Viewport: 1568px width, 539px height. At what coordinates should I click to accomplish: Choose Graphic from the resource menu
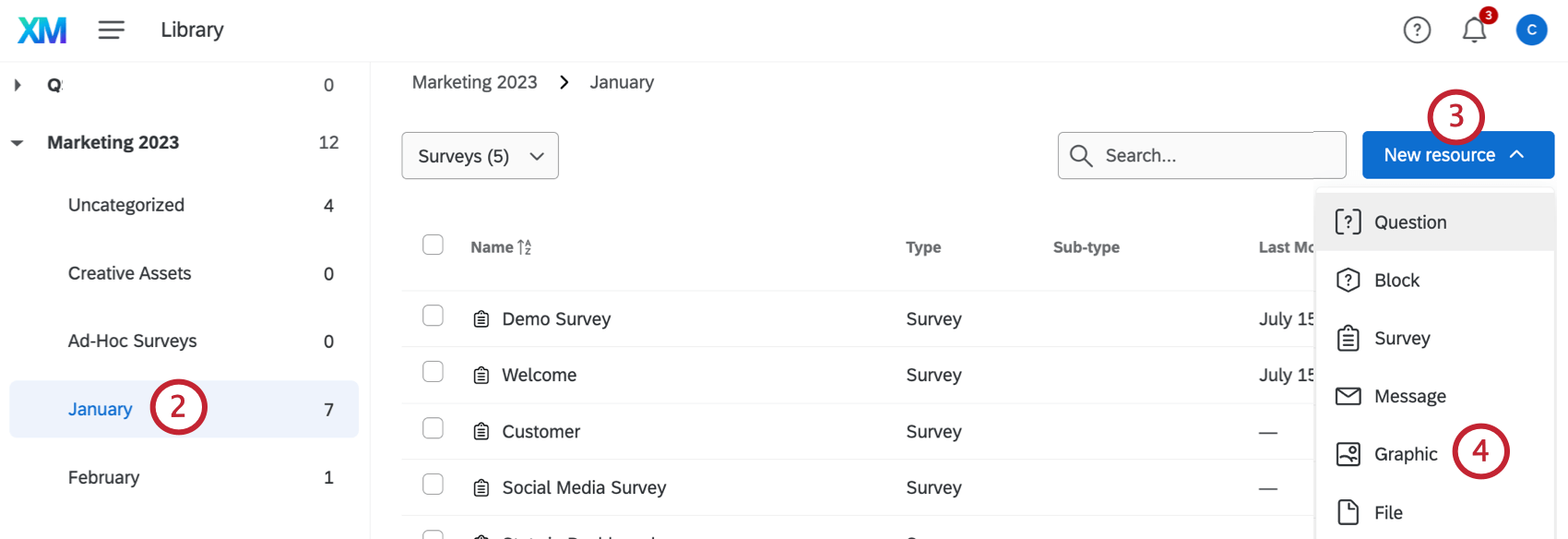point(1405,454)
